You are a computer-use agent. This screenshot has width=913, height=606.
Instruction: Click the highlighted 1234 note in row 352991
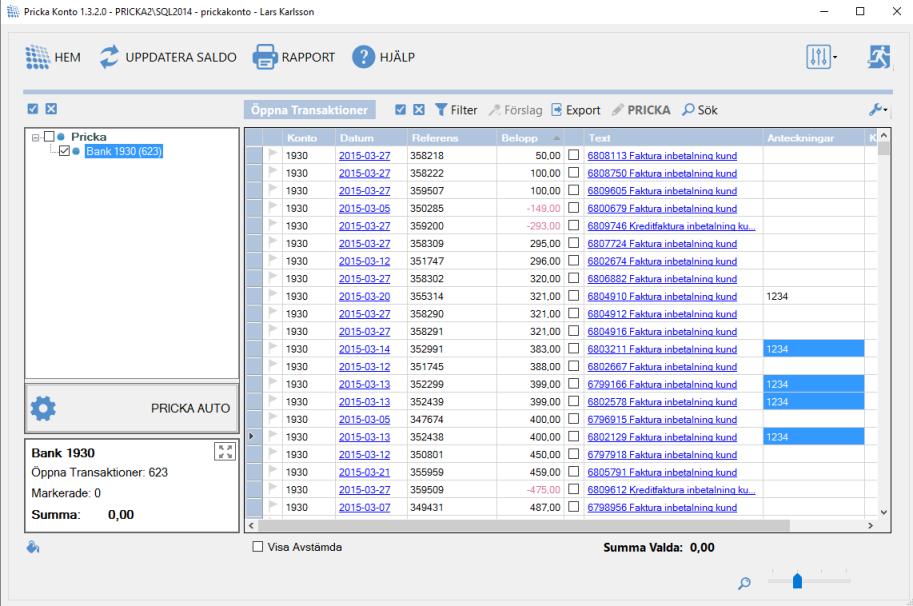(813, 349)
